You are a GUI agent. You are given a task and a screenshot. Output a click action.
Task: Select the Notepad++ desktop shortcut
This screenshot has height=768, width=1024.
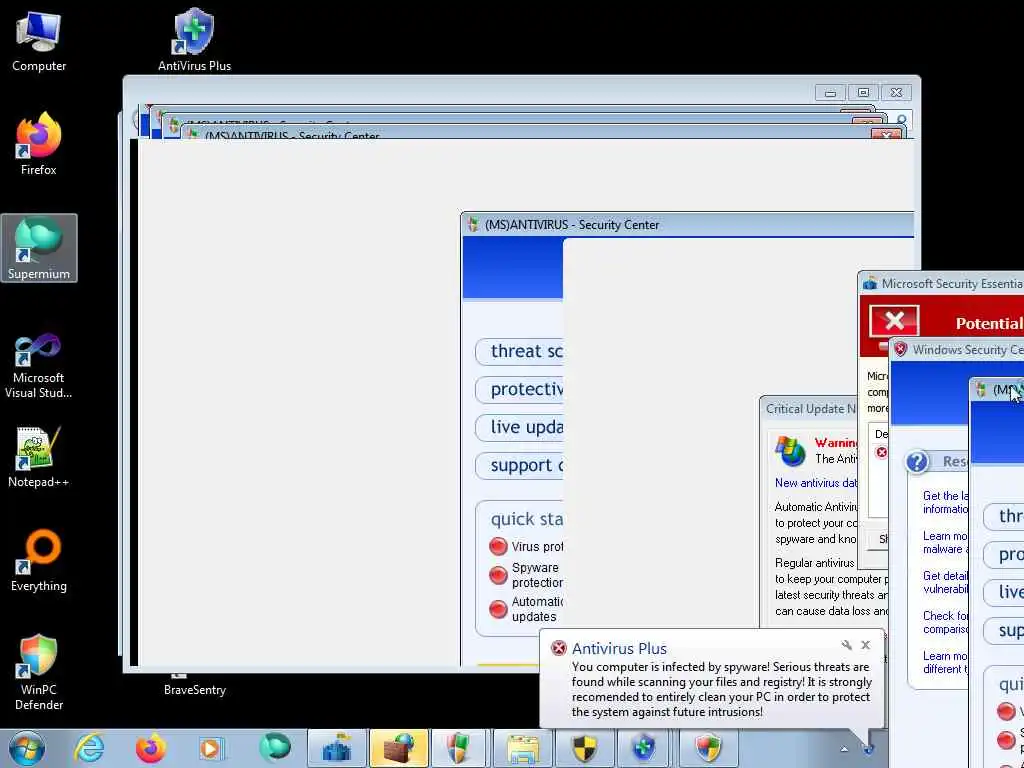[39, 456]
